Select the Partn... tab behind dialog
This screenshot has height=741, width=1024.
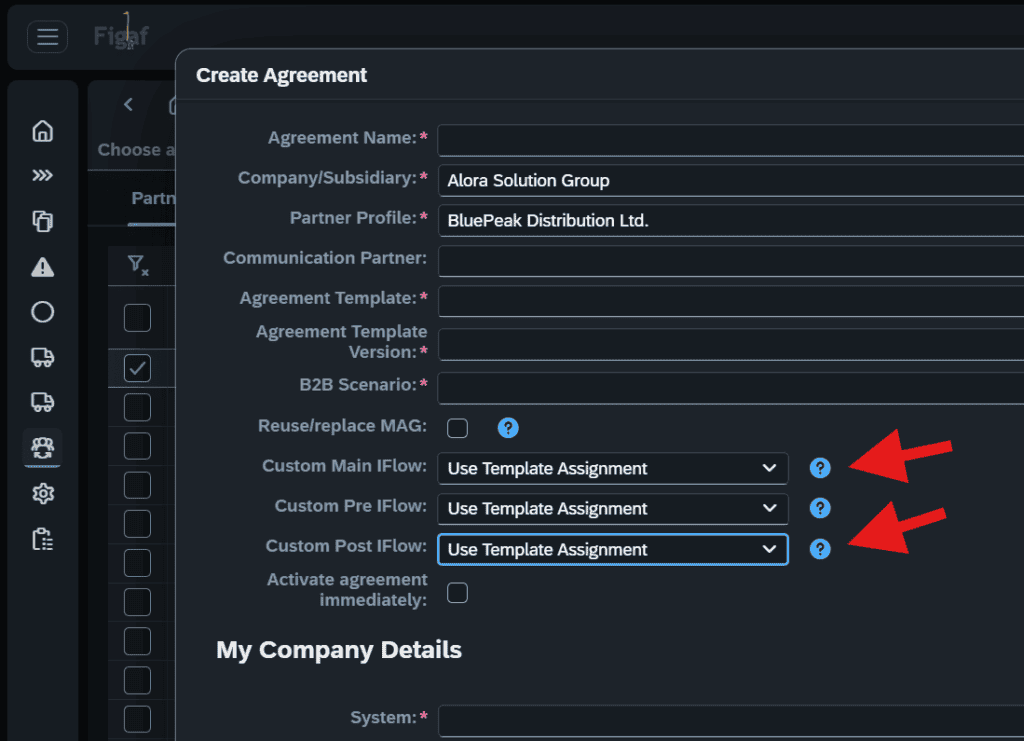(153, 198)
